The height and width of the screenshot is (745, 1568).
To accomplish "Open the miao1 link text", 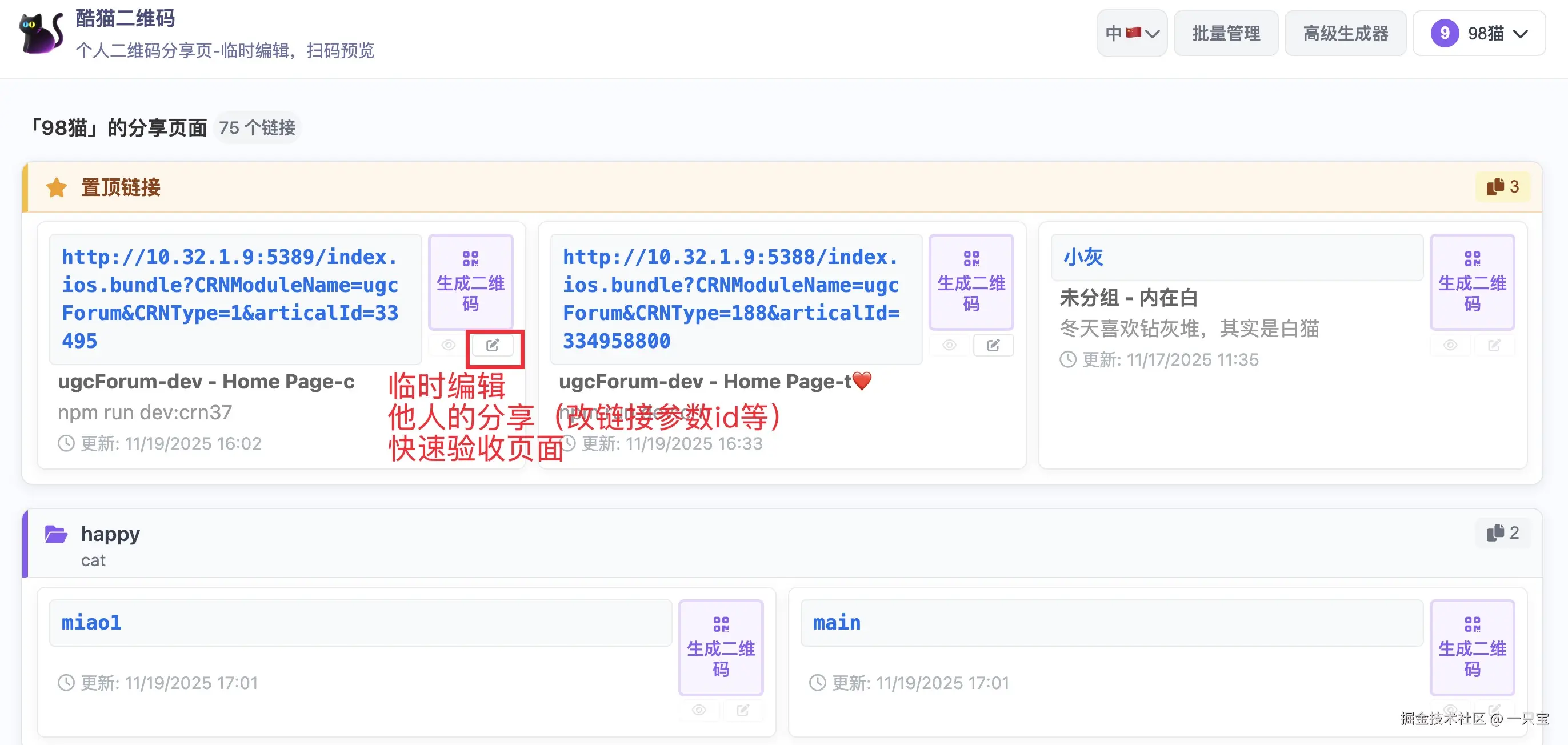I will point(91,623).
